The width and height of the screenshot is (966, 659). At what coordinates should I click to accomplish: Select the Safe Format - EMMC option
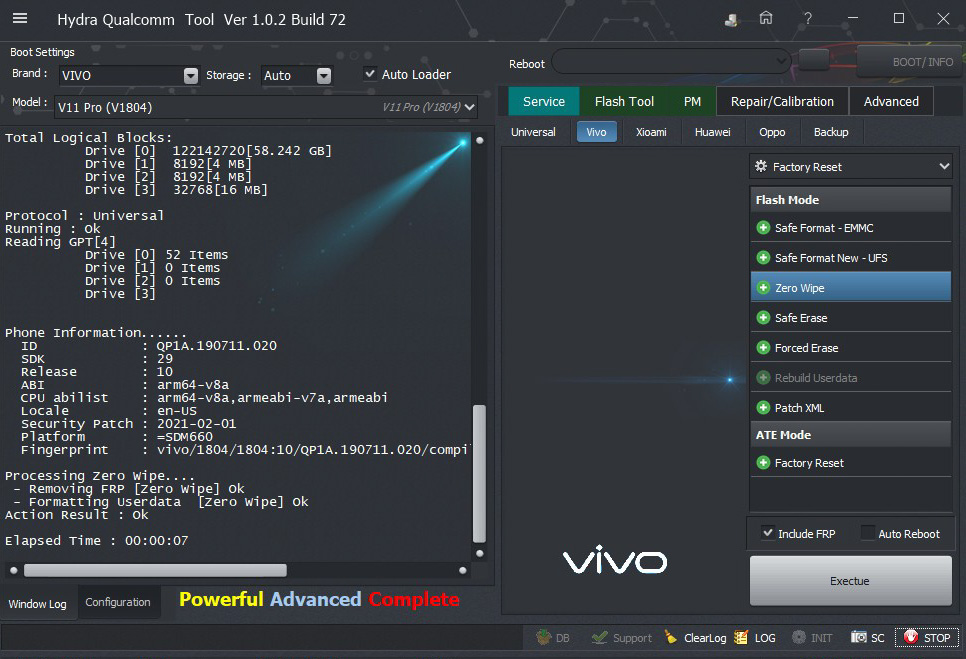pos(851,228)
